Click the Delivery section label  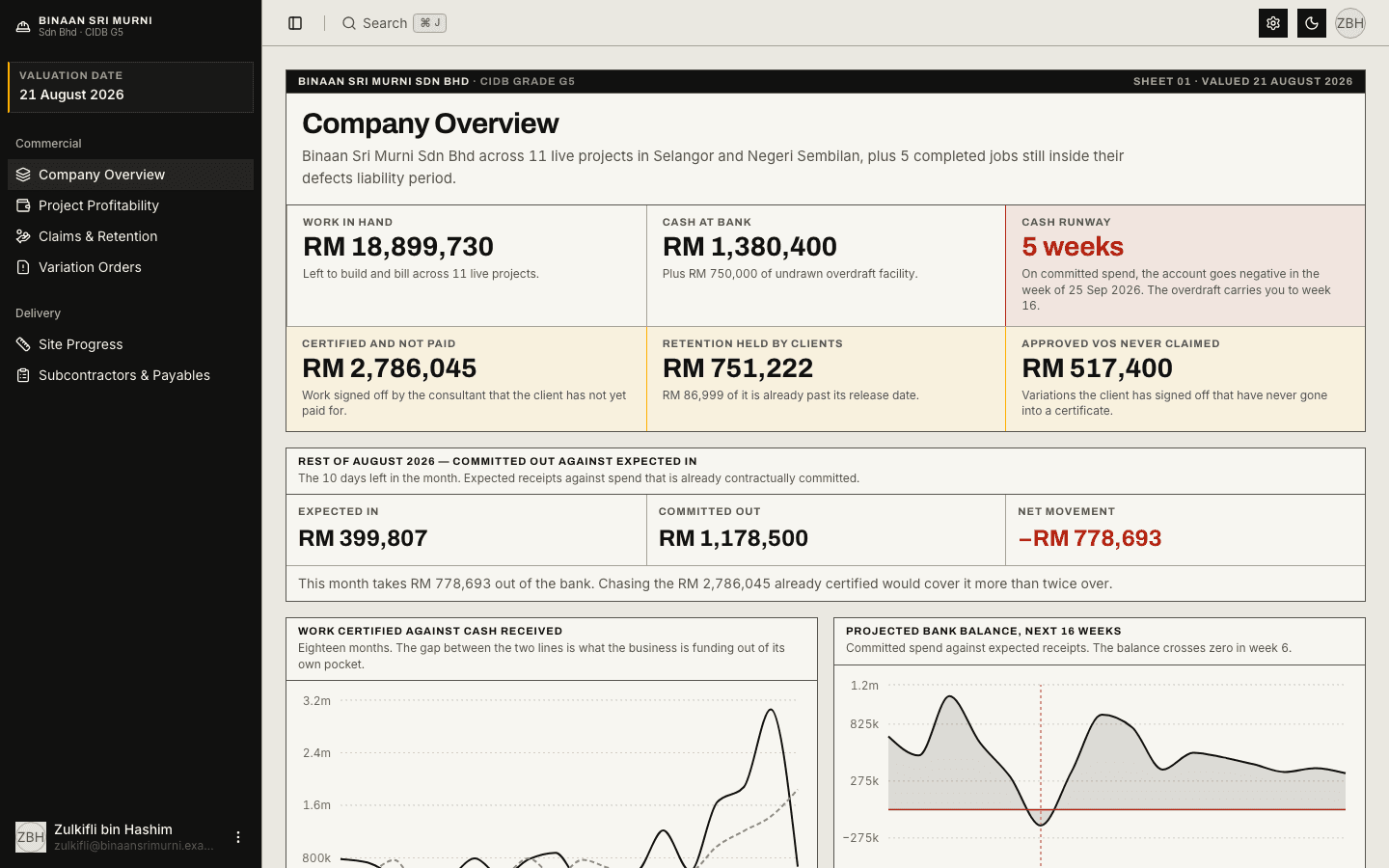tap(38, 313)
